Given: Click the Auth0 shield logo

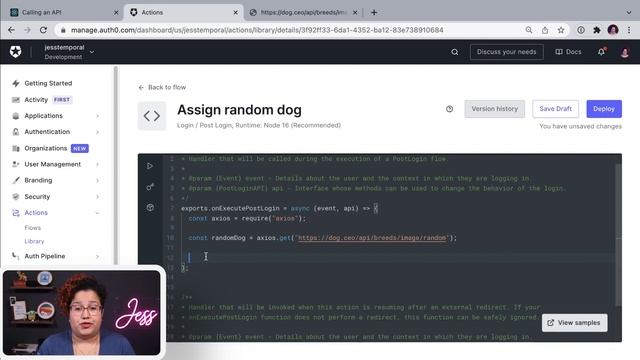Looking at the screenshot, I should pyautogui.click(x=16, y=52).
